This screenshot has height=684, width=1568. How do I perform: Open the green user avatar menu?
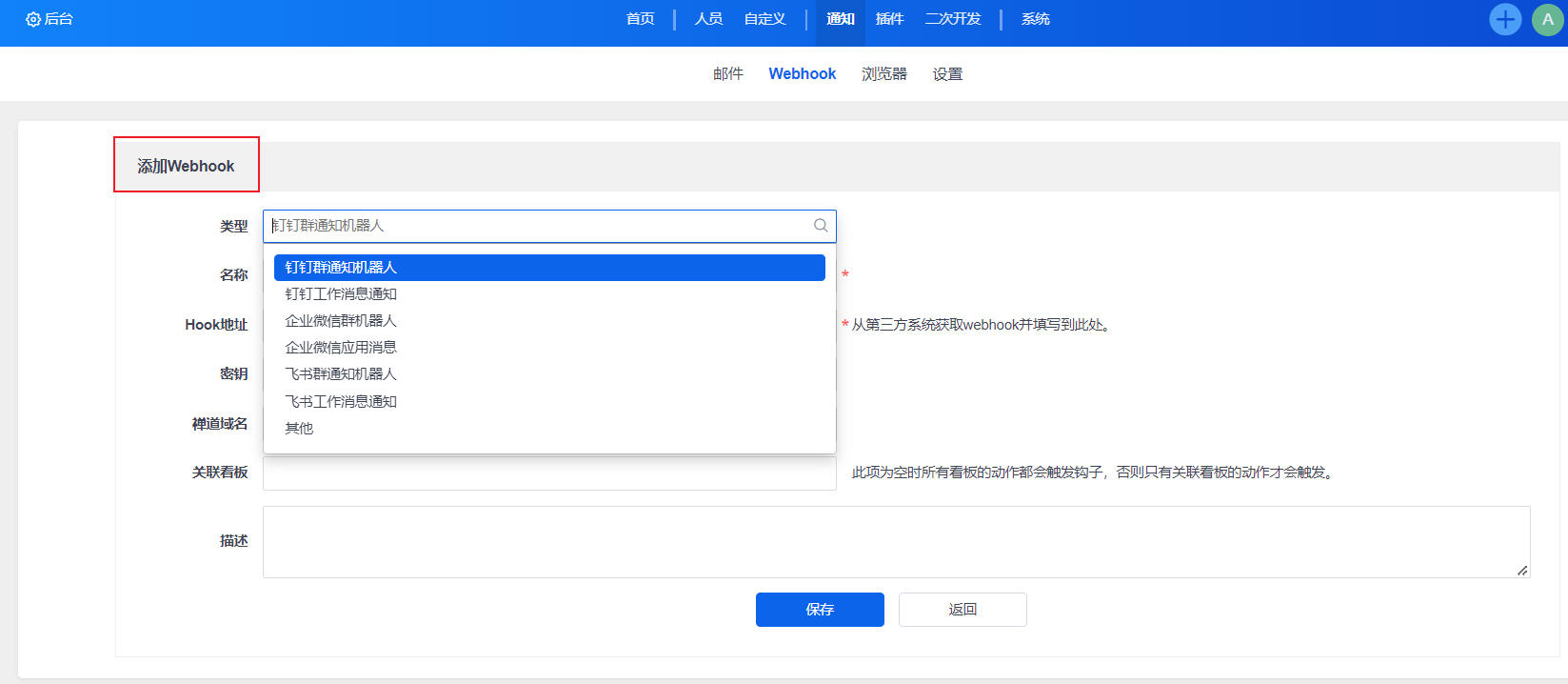[x=1547, y=19]
